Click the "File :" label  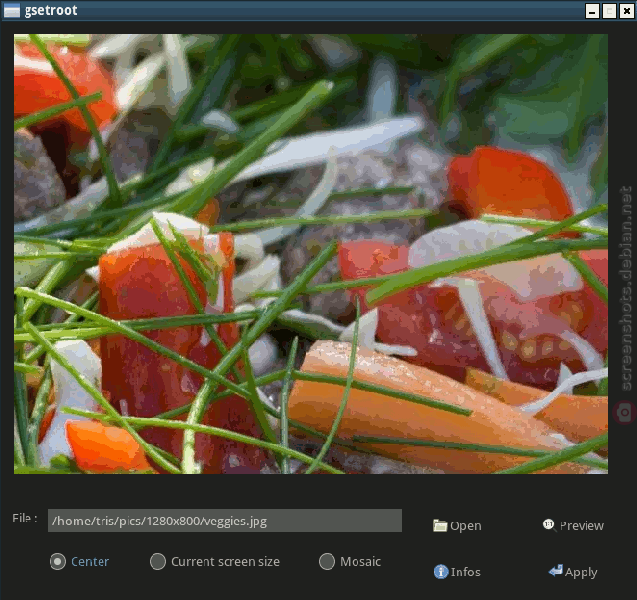coord(25,518)
